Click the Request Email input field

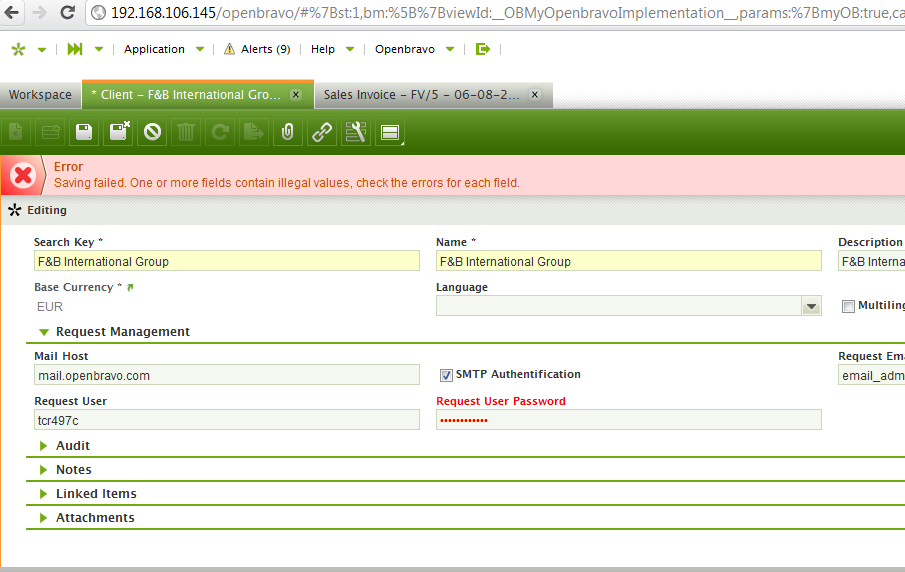(x=872, y=375)
